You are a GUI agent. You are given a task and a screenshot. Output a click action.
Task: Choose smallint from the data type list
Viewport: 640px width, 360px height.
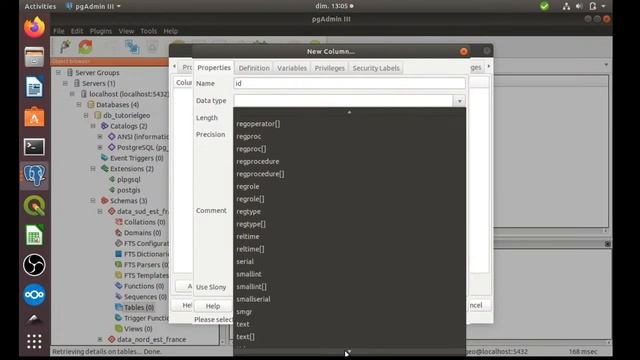pyautogui.click(x=249, y=274)
